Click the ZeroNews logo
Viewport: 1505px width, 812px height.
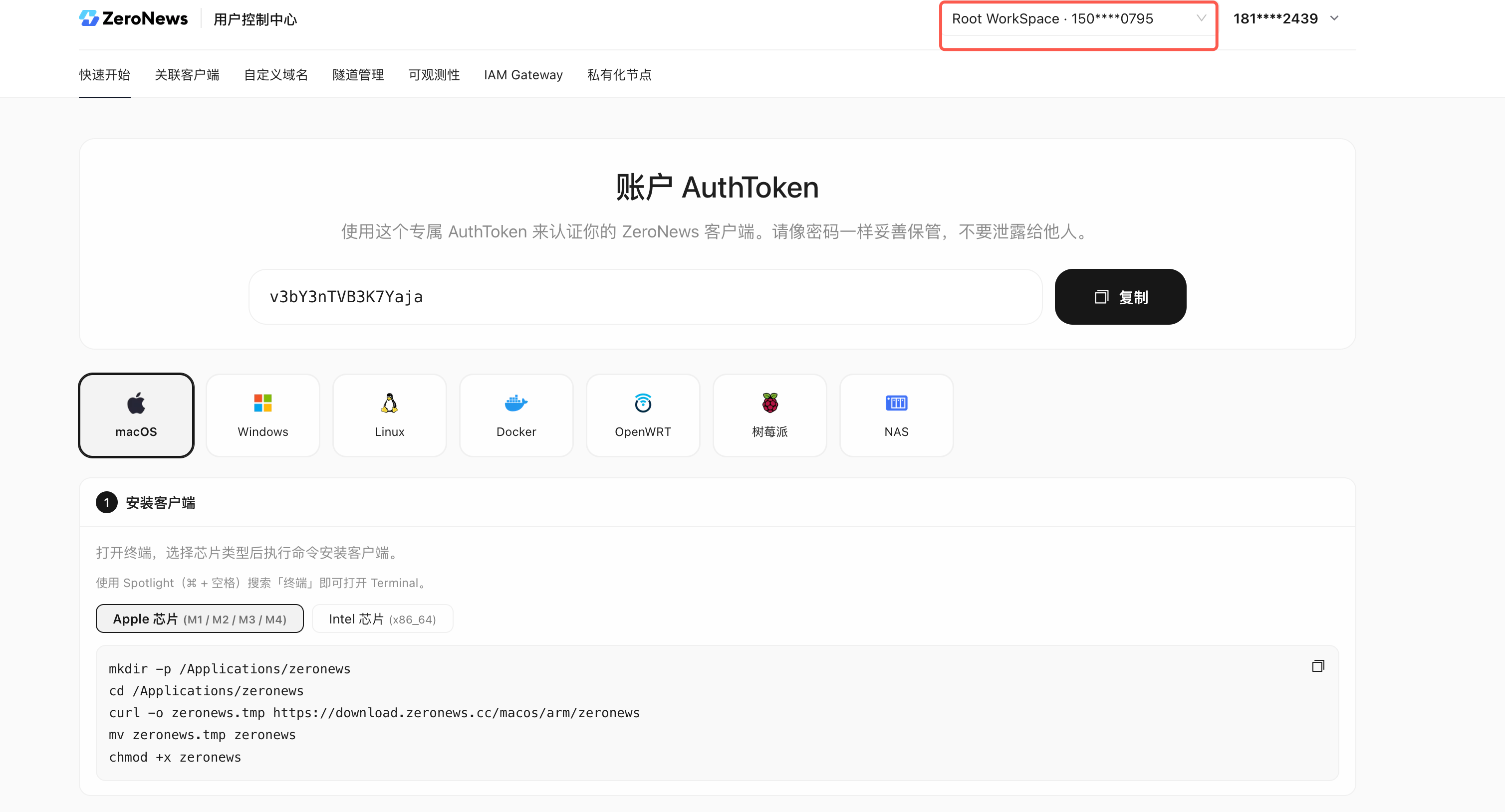click(133, 18)
